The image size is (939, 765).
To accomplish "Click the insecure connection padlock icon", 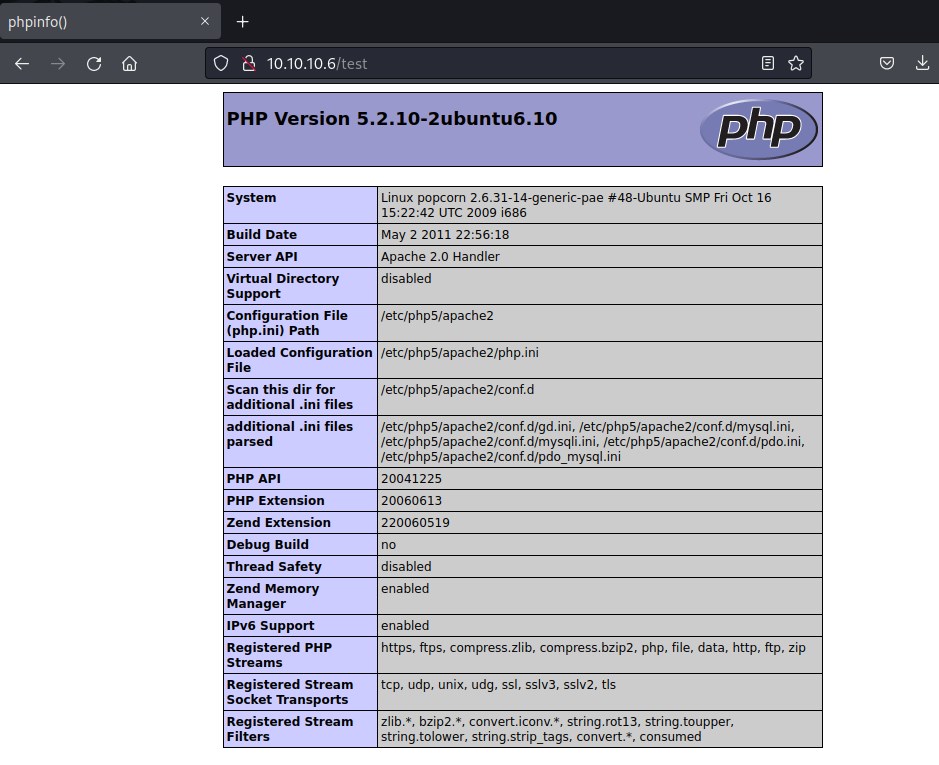I will coord(249,64).
